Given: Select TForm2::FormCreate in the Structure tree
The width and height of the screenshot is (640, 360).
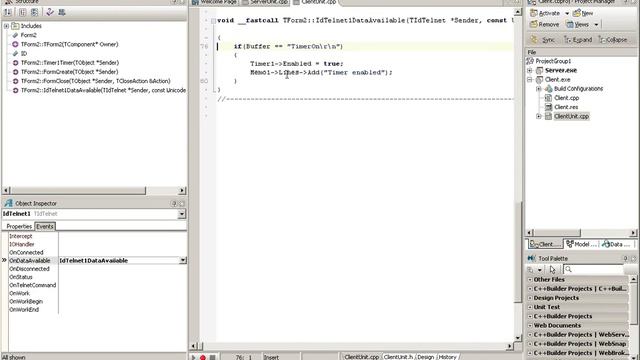Looking at the screenshot, I should click(69, 71).
